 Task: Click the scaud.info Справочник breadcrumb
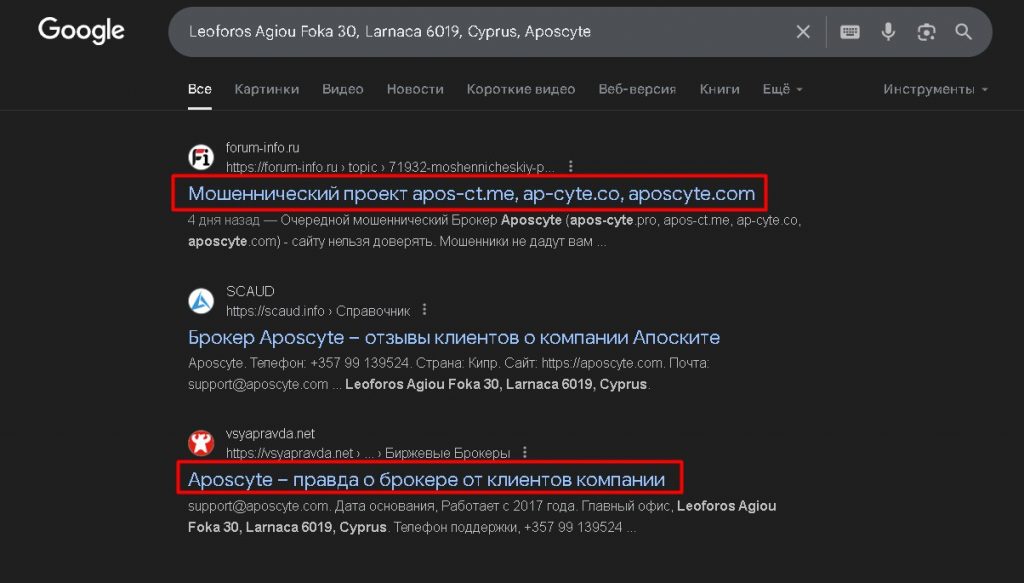click(318, 311)
